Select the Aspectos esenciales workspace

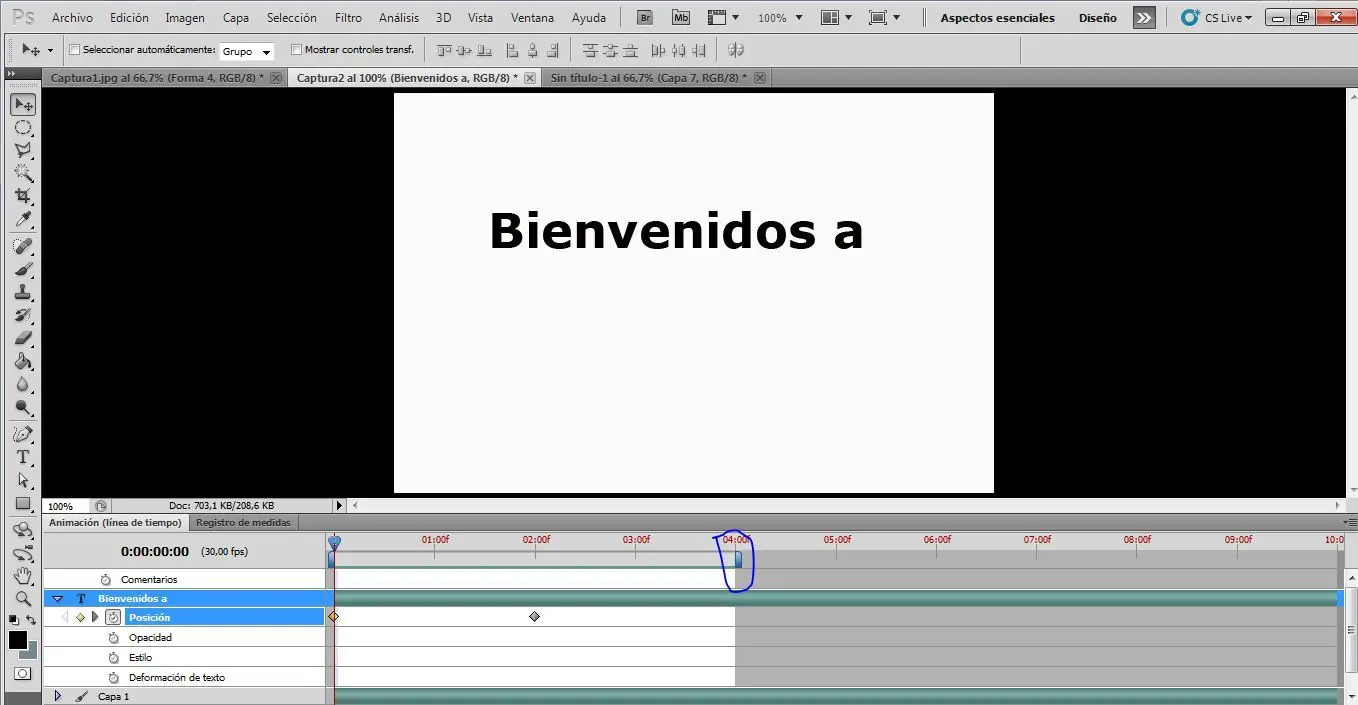coord(997,18)
